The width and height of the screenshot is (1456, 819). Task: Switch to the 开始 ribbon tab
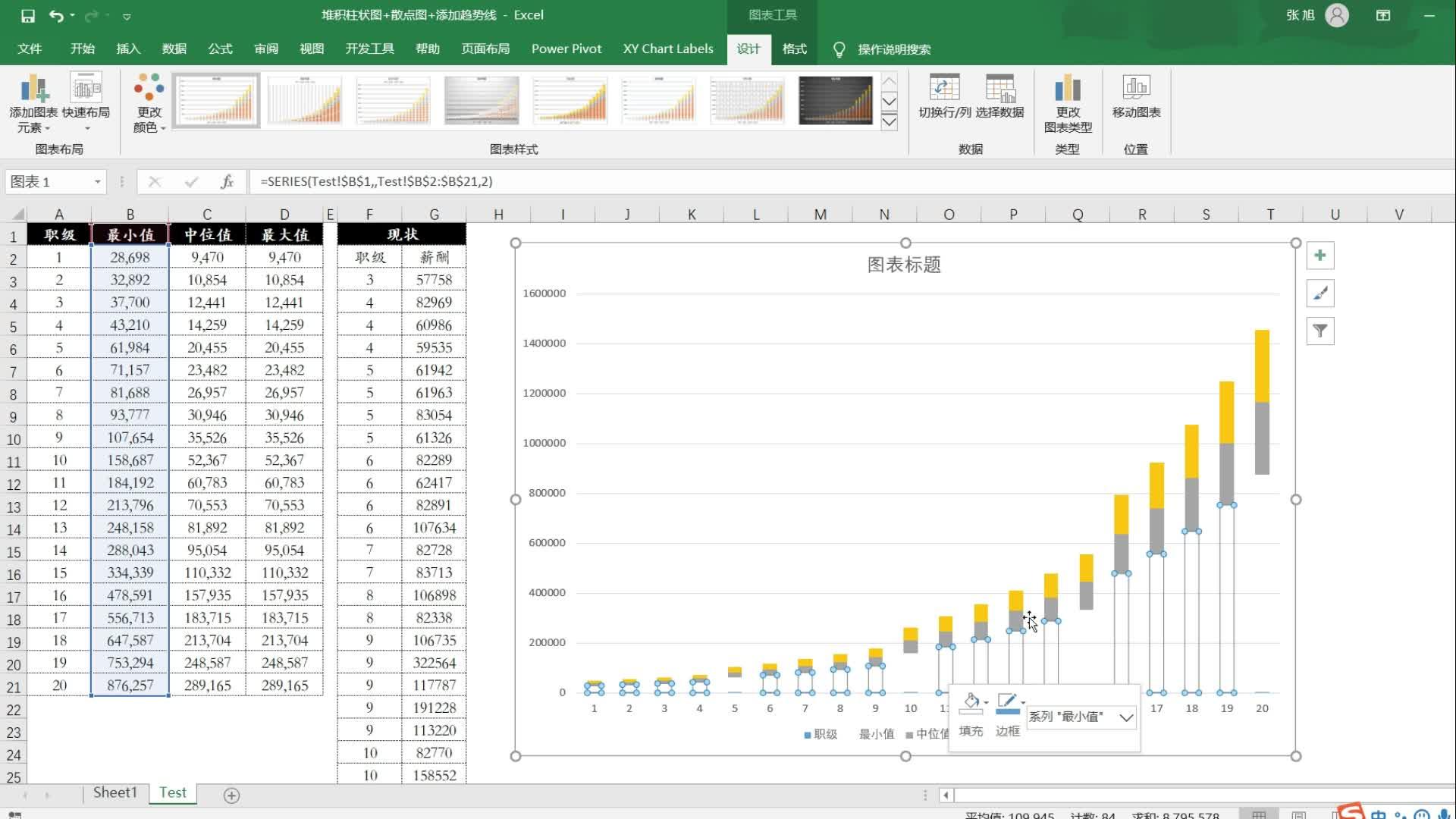pos(82,49)
